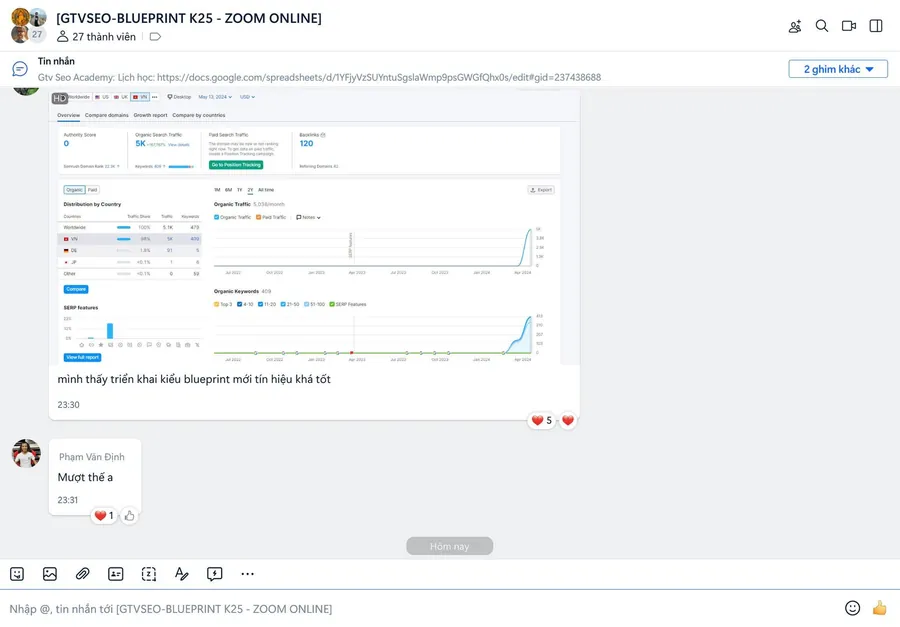Image resolution: width=900 pixels, height=627 pixels.
Task: Click the HD badge on the image
Action: [60, 98]
